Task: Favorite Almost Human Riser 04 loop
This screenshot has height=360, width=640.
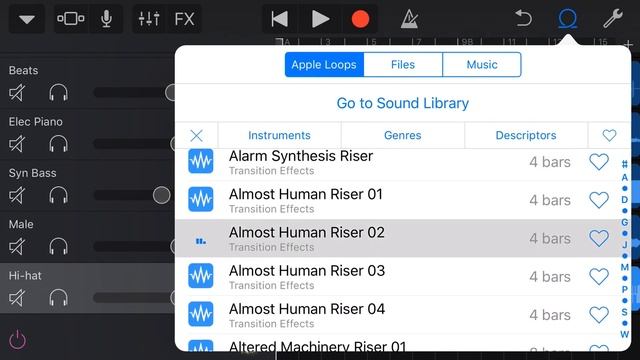Action: 599,315
